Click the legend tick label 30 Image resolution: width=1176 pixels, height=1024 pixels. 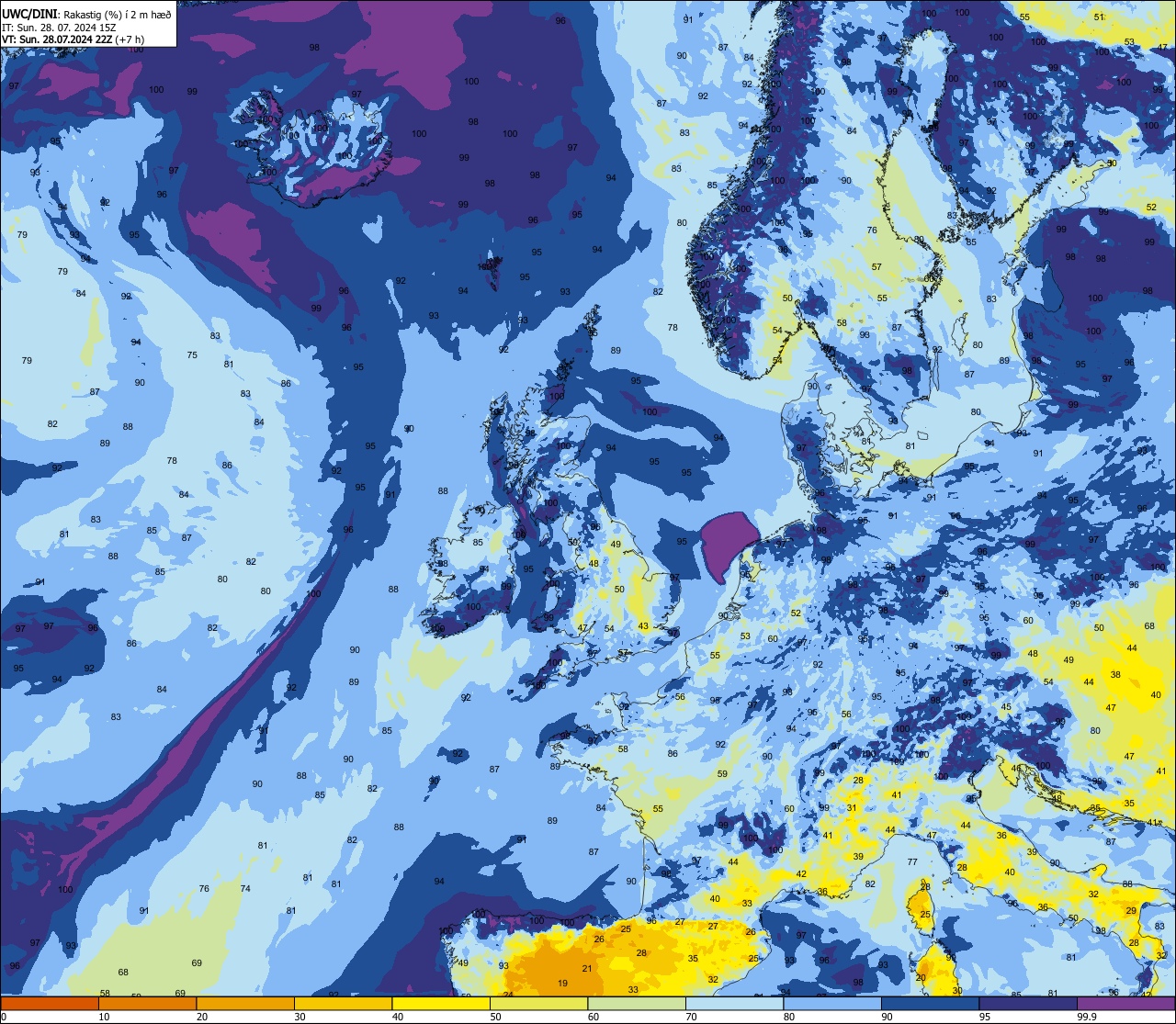[x=300, y=1017]
